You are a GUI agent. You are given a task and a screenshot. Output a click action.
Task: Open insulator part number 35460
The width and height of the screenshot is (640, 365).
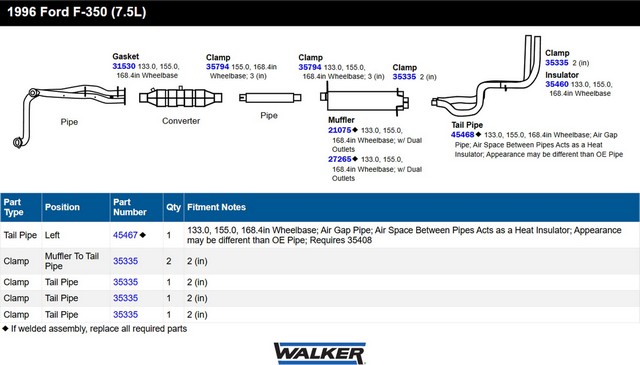(x=557, y=84)
